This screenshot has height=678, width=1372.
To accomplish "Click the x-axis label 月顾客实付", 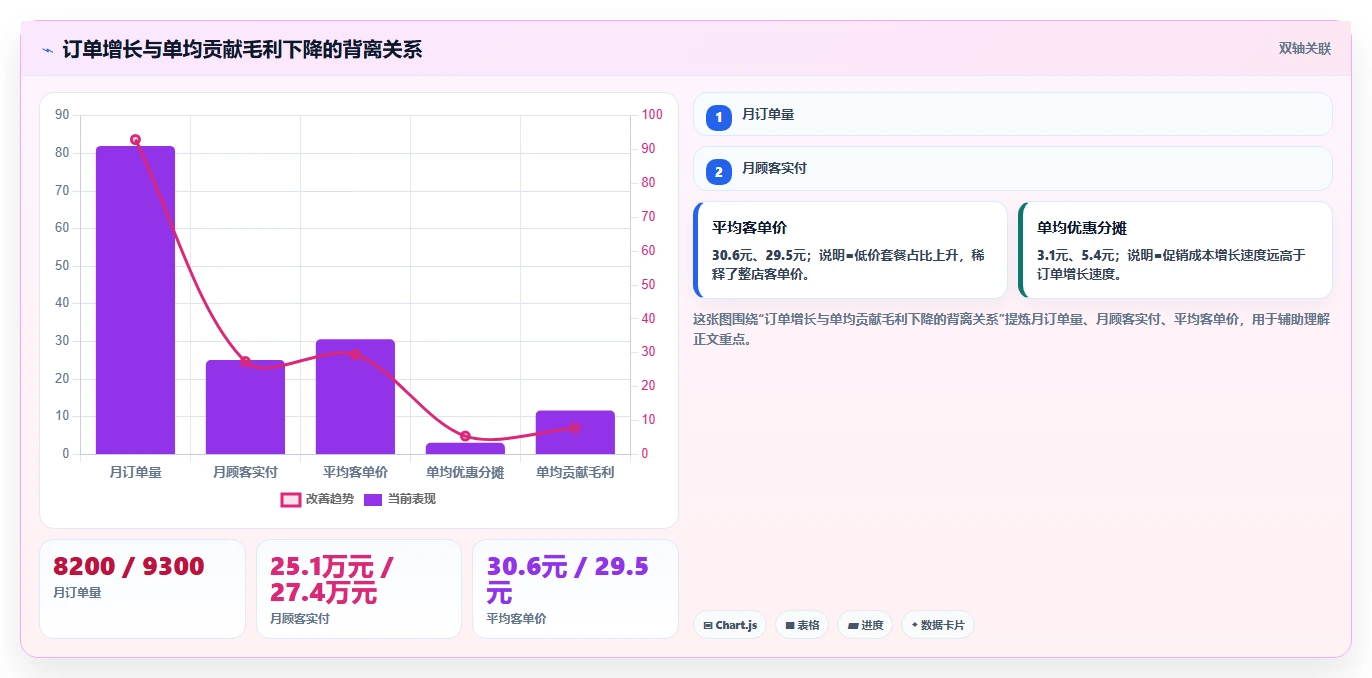I will pyautogui.click(x=245, y=472).
